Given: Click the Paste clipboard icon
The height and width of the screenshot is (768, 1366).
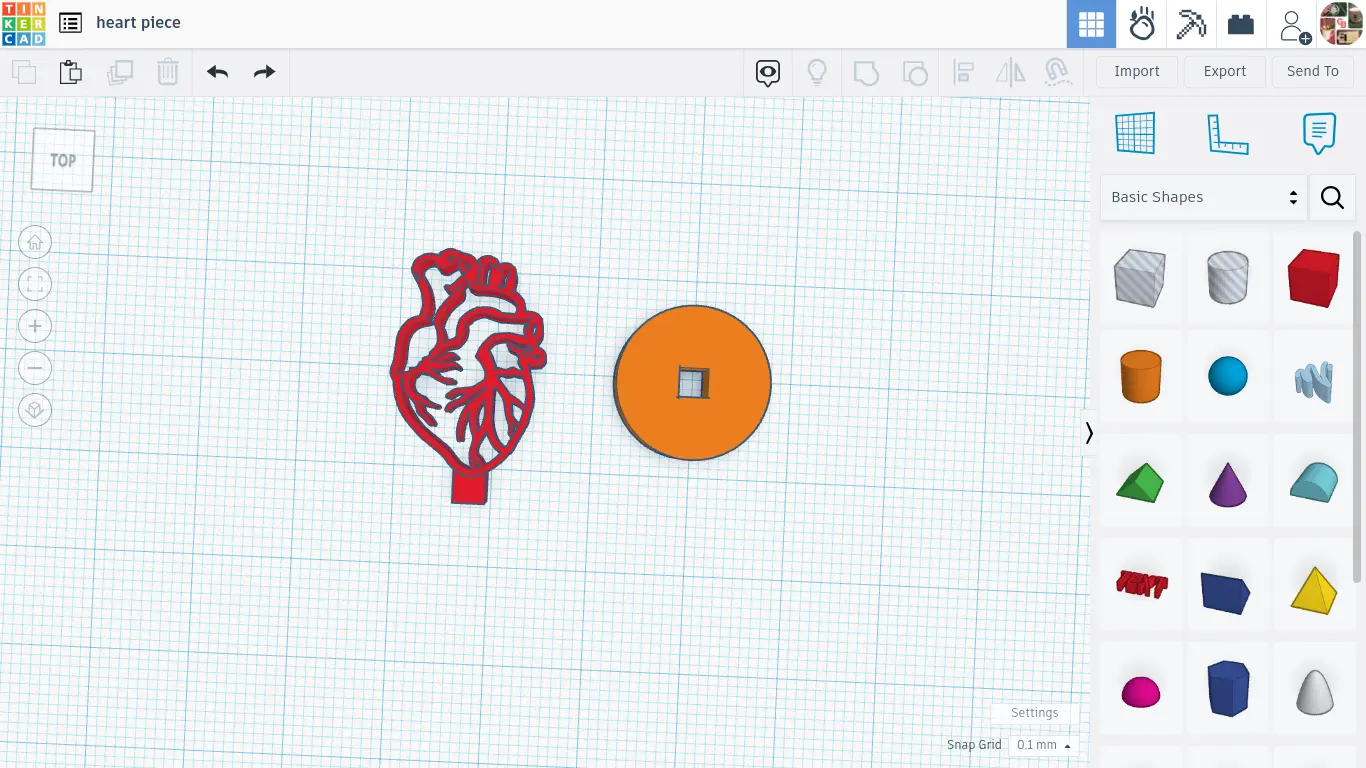Looking at the screenshot, I should (70, 72).
